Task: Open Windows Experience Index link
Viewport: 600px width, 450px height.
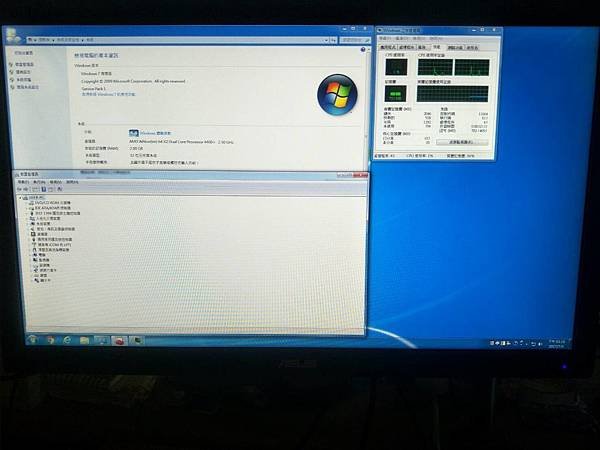Action: 155,133
